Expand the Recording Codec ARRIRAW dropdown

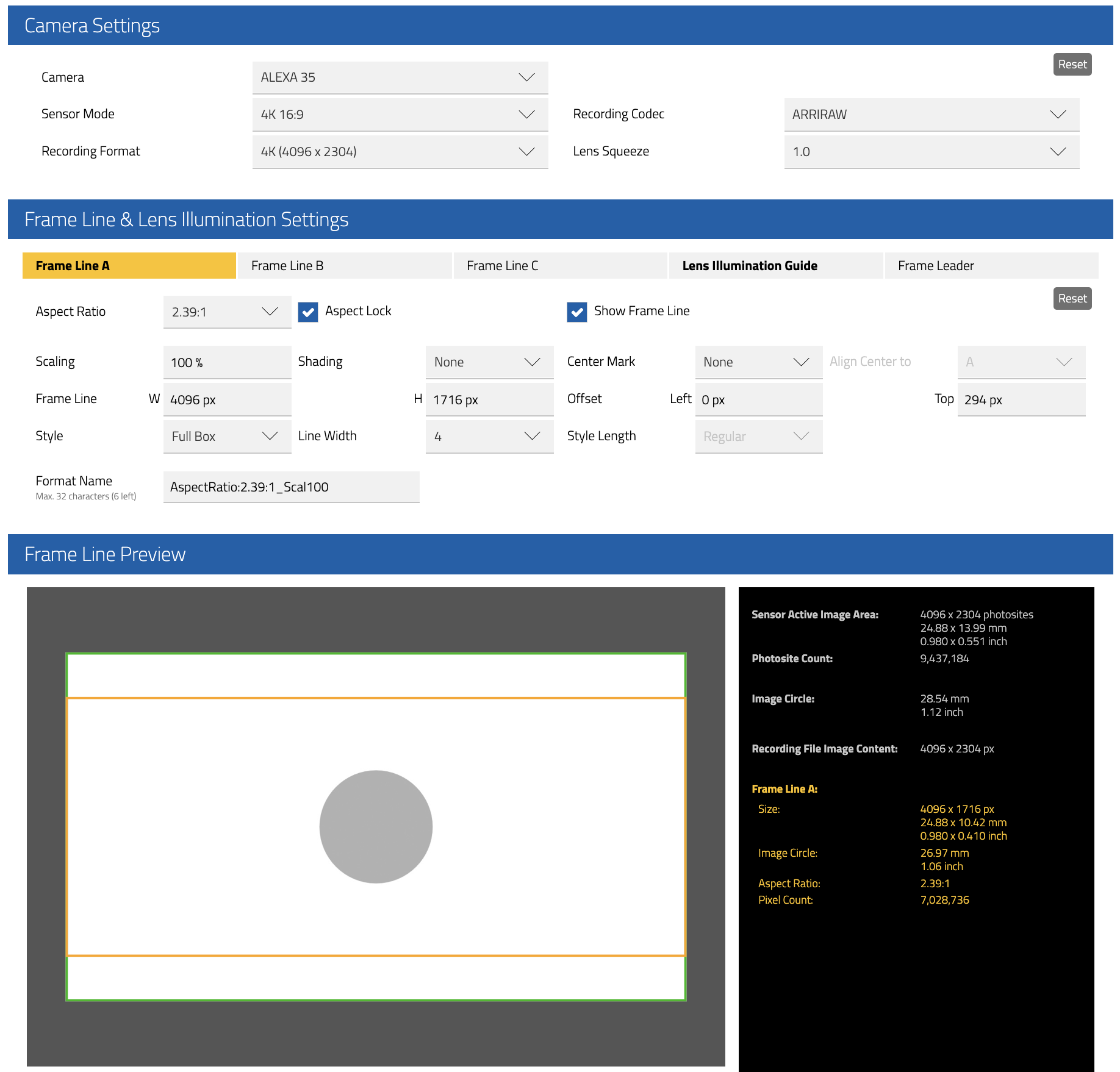(x=931, y=115)
